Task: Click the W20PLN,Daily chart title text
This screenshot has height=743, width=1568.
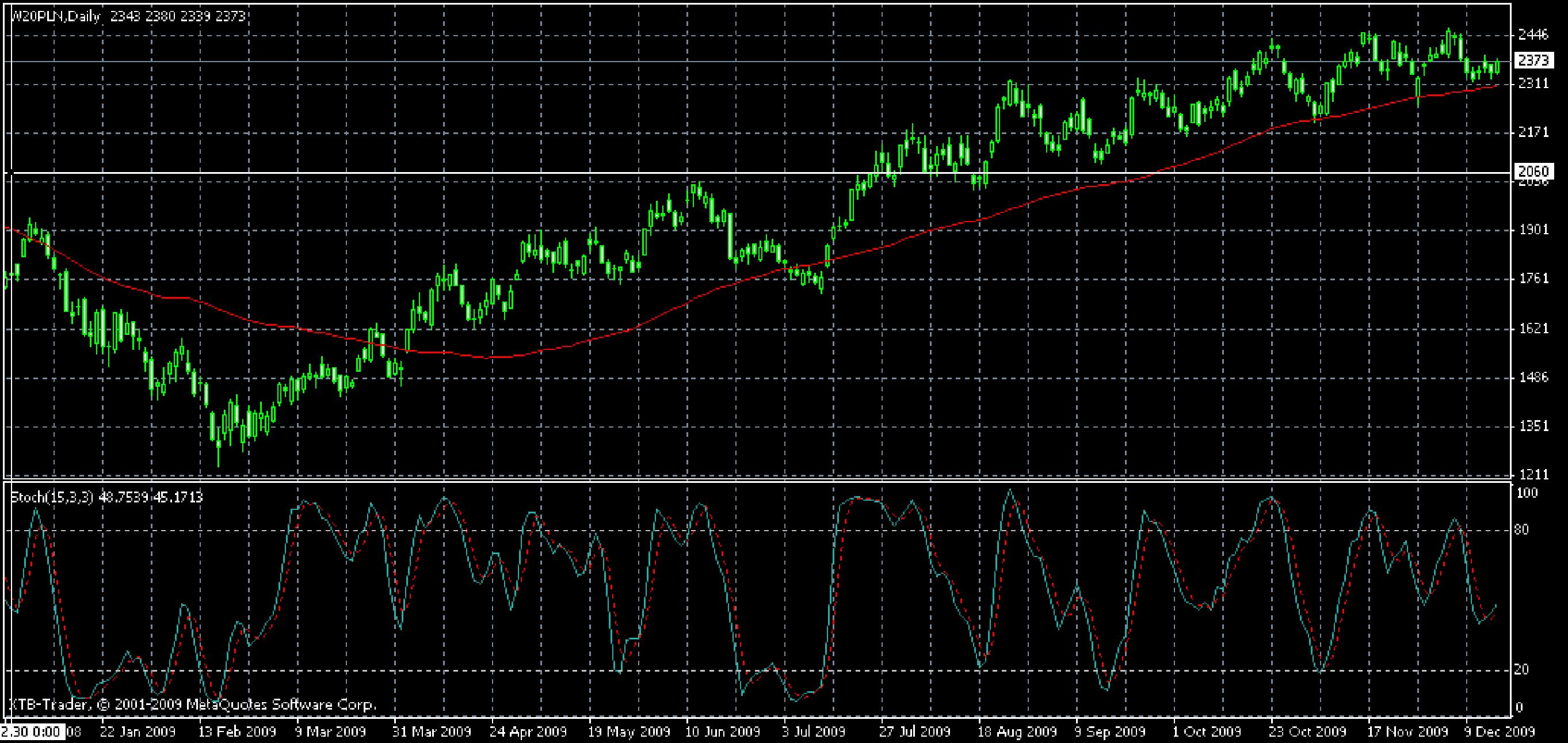Action: [55, 17]
